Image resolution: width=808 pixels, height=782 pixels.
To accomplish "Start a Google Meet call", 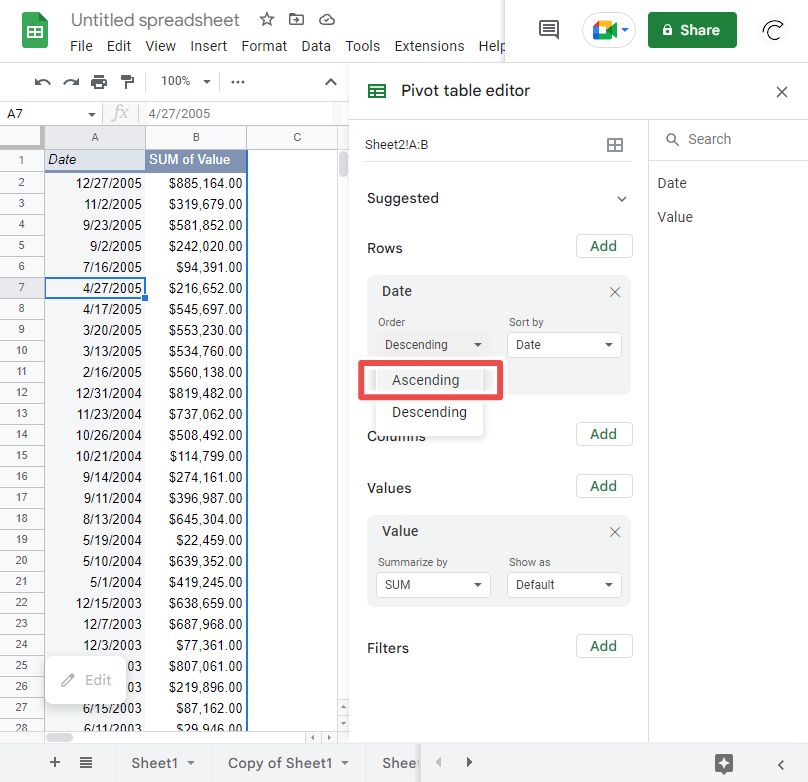I will [x=603, y=30].
